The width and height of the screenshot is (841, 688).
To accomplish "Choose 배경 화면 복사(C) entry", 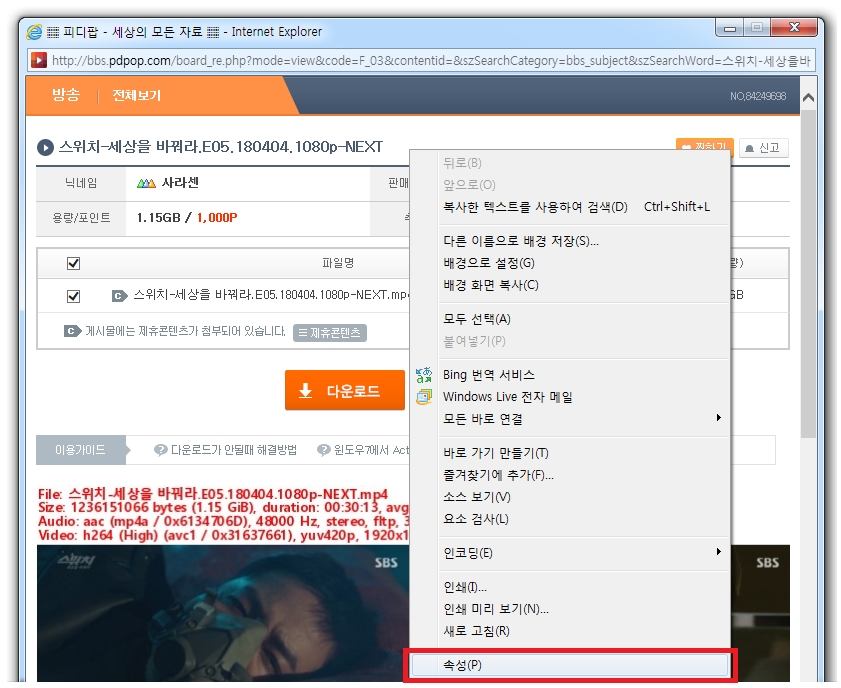I will 584,285.
